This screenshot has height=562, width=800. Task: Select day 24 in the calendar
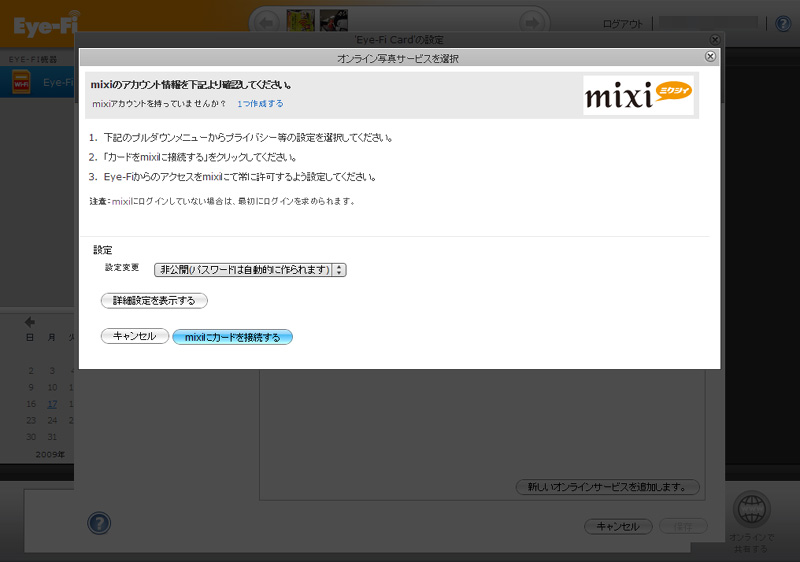click(52, 421)
